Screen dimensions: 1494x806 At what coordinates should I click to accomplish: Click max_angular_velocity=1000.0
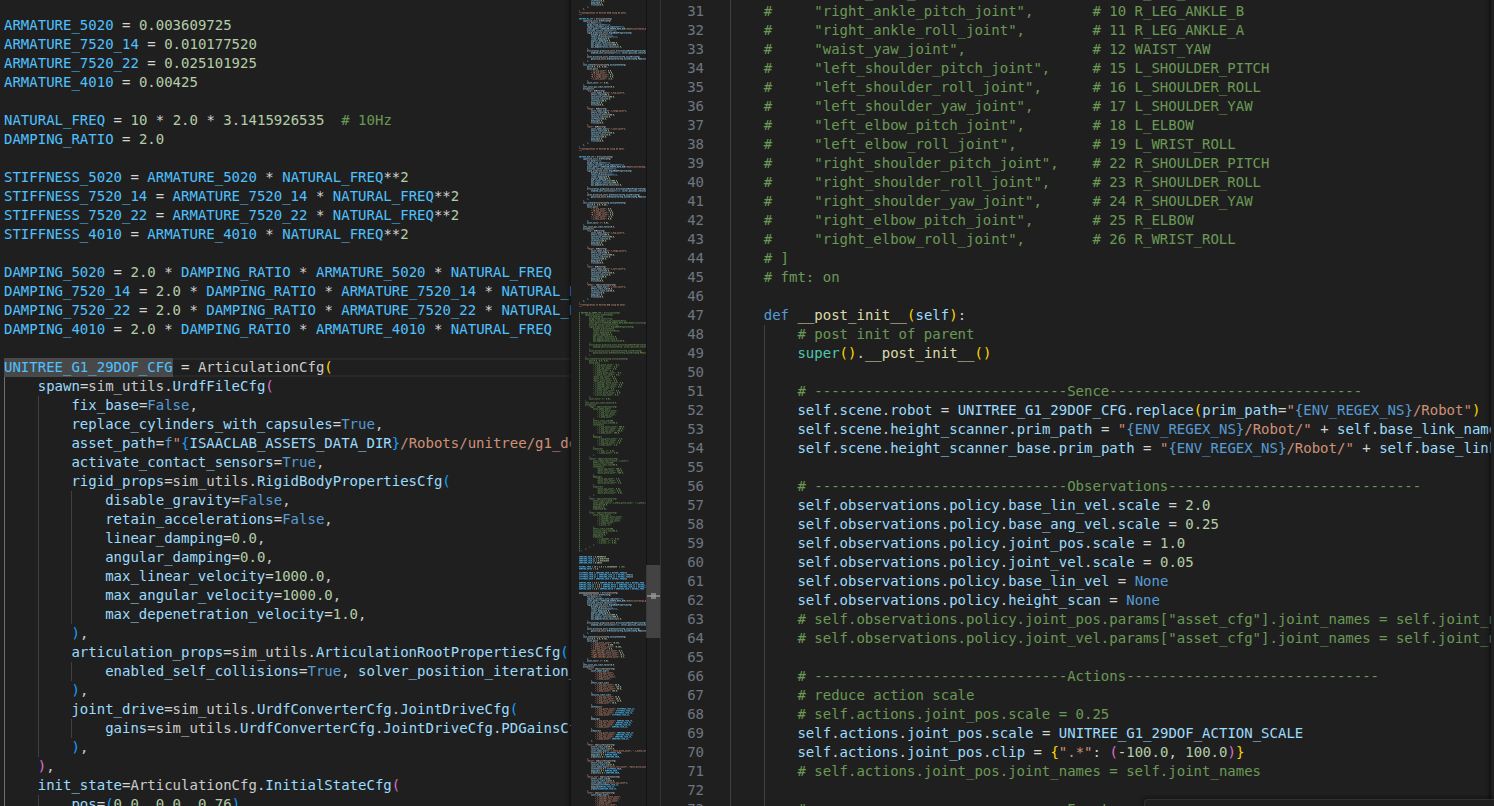tap(222, 595)
